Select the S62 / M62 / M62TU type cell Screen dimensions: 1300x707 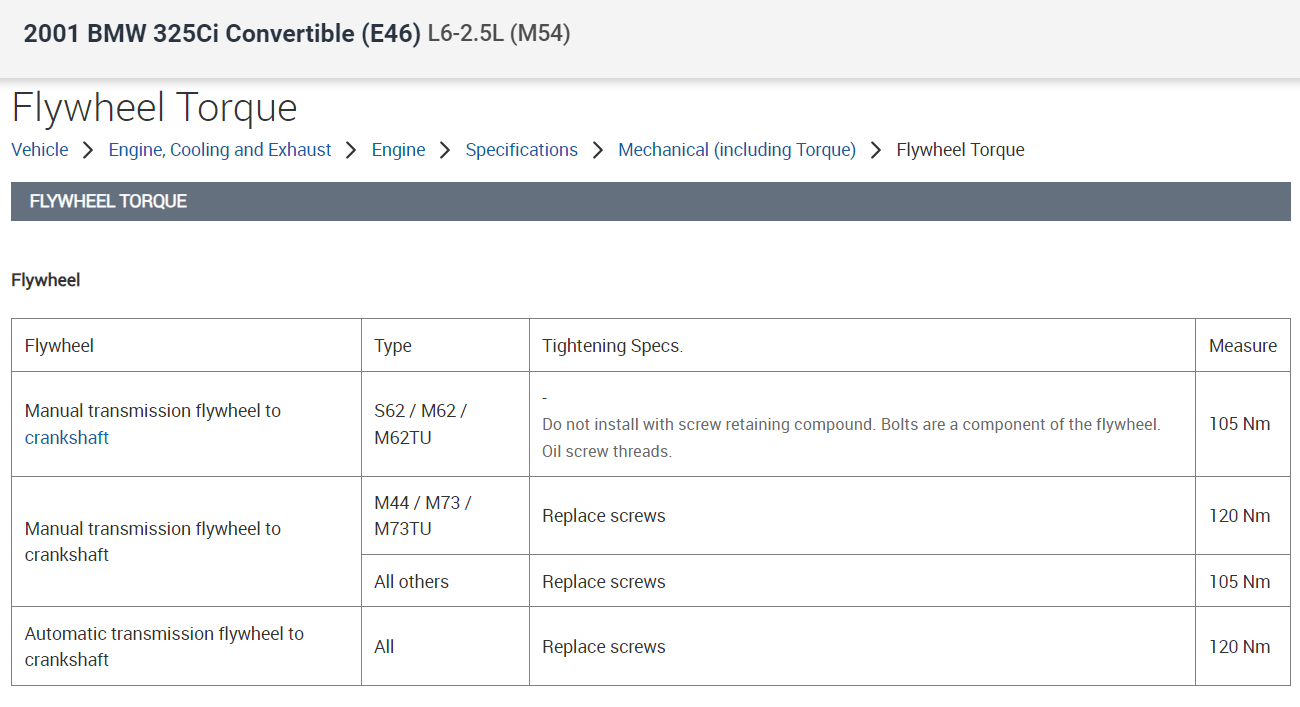click(x=421, y=424)
